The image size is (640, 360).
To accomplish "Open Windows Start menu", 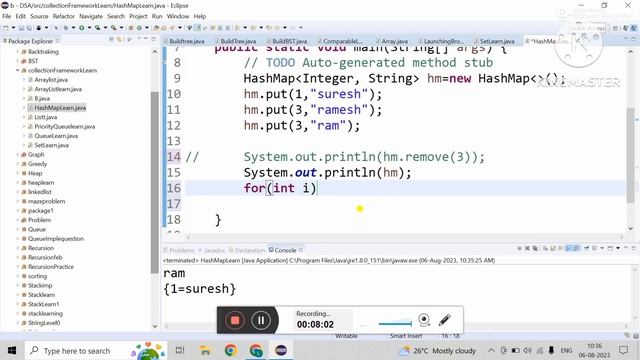I will (12, 350).
